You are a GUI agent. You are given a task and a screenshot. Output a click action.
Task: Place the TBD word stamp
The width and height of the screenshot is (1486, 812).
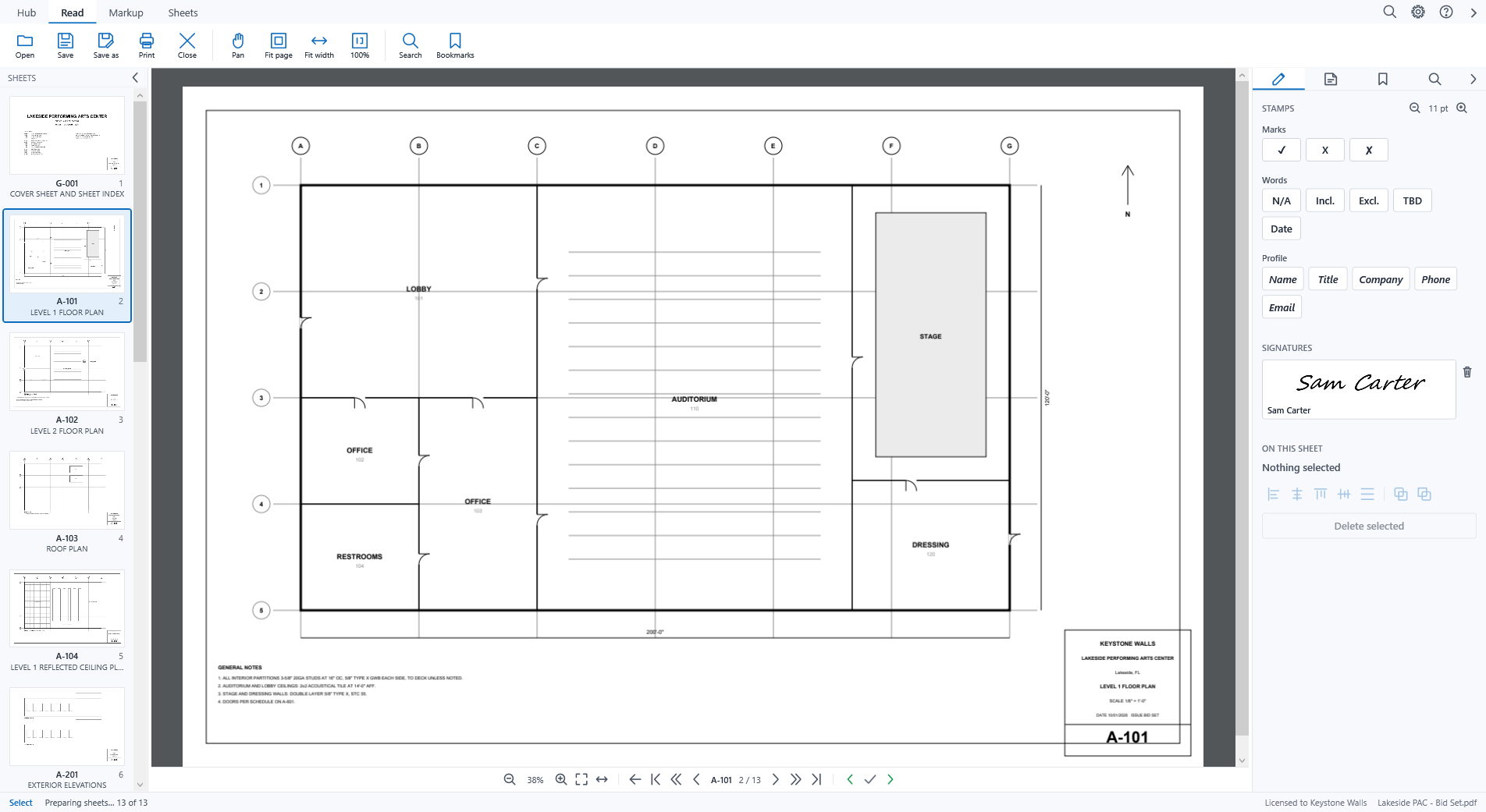(x=1412, y=200)
